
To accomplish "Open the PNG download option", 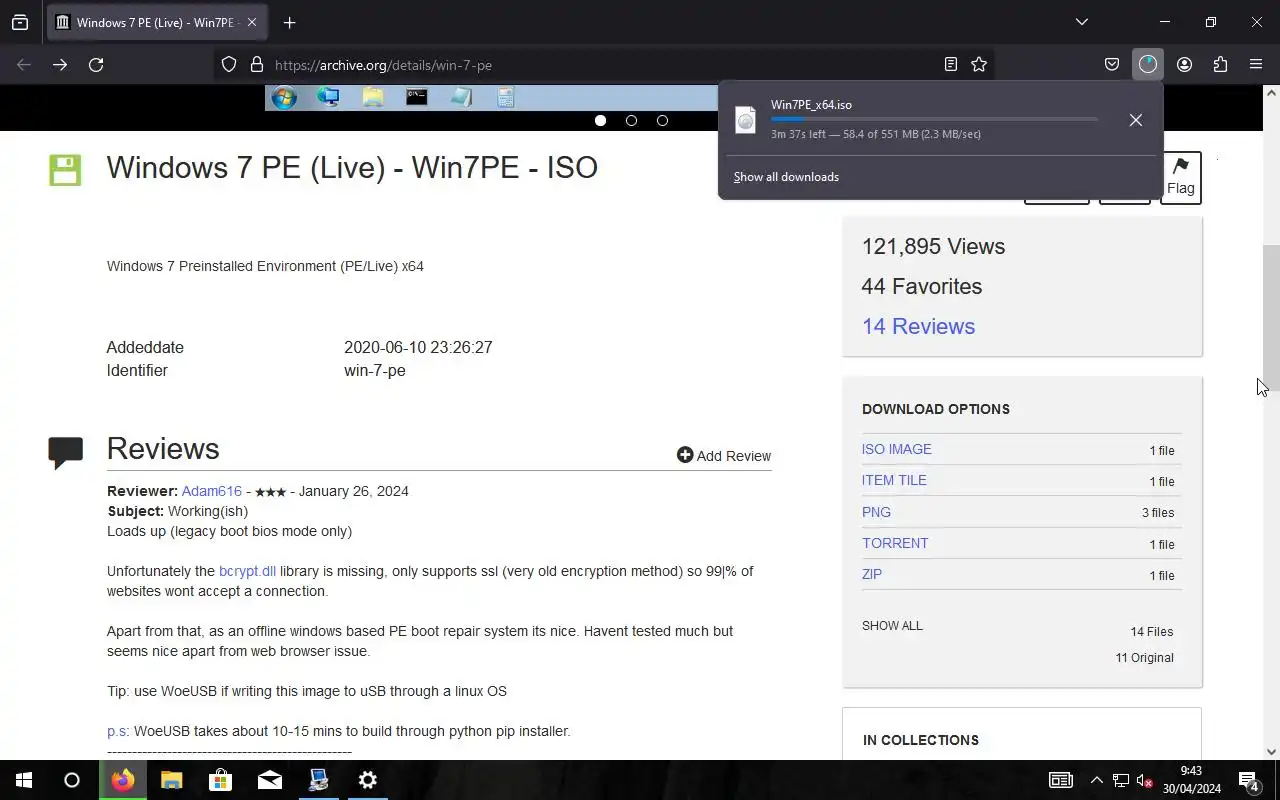I will 876,512.
